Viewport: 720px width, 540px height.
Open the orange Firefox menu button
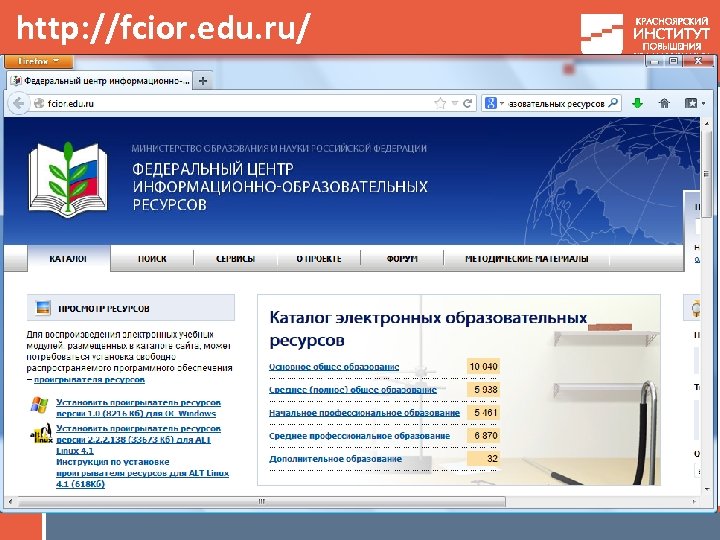[x=39, y=61]
